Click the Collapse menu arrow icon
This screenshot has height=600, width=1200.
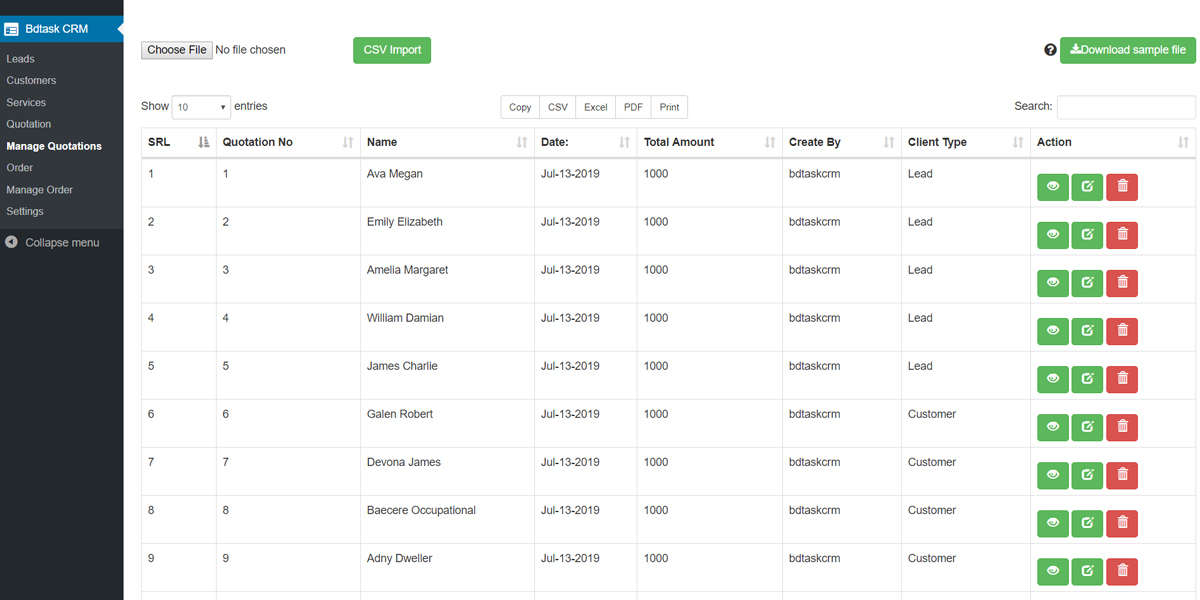[12, 242]
